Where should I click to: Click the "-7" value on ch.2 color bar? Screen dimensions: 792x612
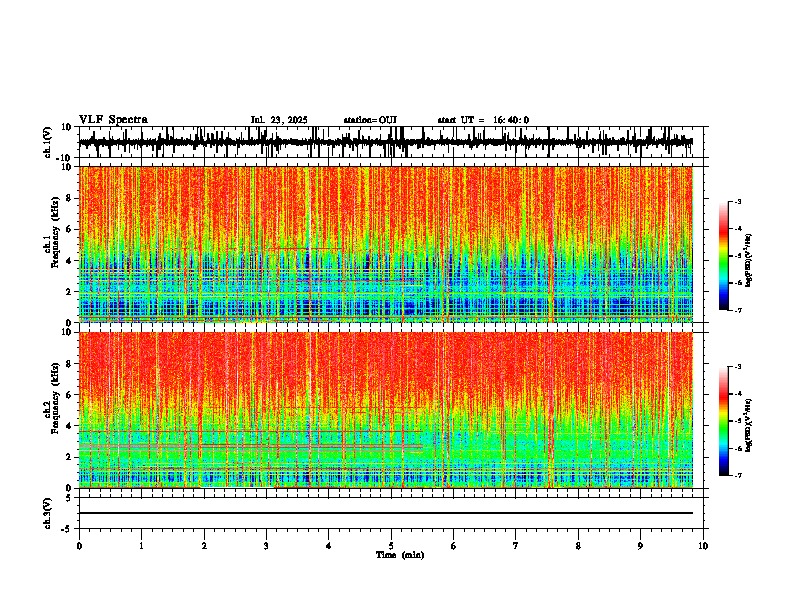click(737, 476)
